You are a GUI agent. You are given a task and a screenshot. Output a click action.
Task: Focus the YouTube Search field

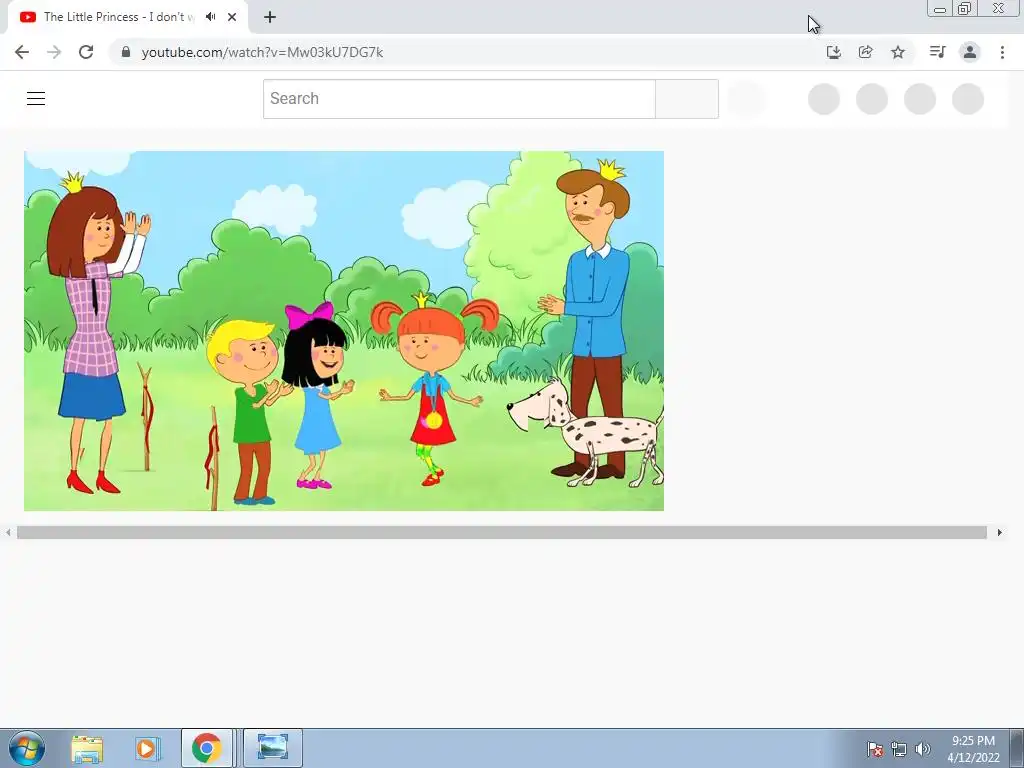click(459, 99)
